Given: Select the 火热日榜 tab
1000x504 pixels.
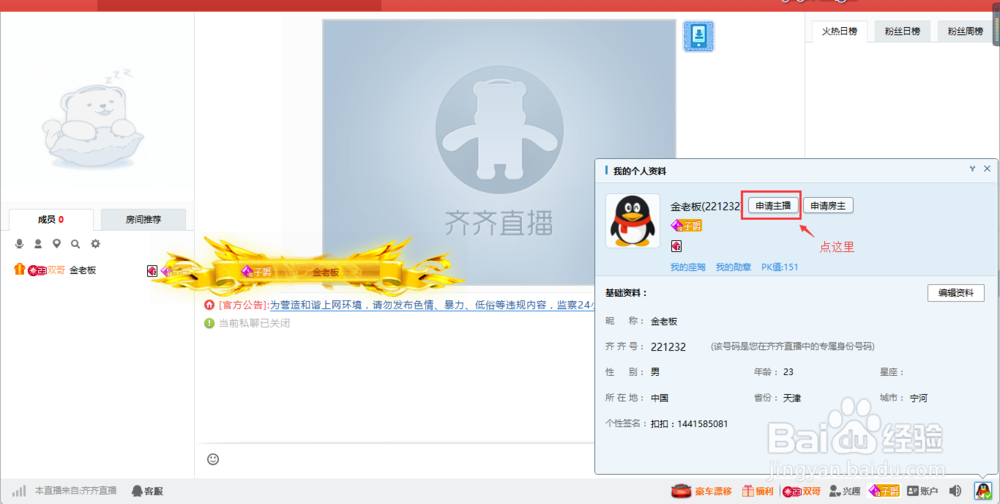Looking at the screenshot, I should coord(839,31).
